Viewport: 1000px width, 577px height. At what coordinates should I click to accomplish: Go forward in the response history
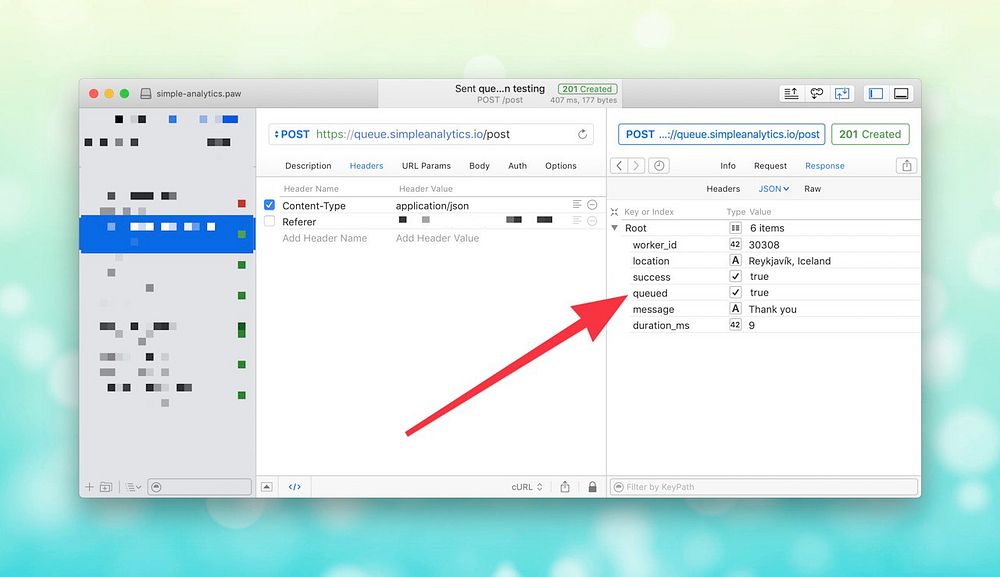[635, 166]
